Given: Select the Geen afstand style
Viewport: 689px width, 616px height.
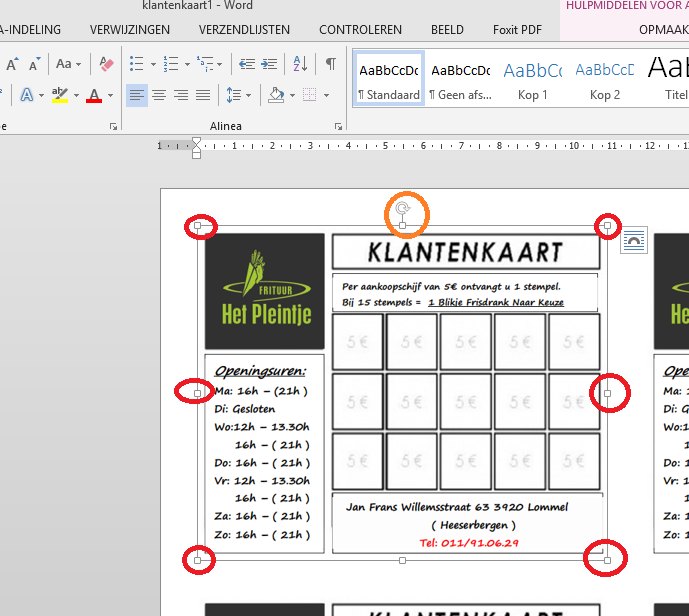Looking at the screenshot, I should 461,79.
